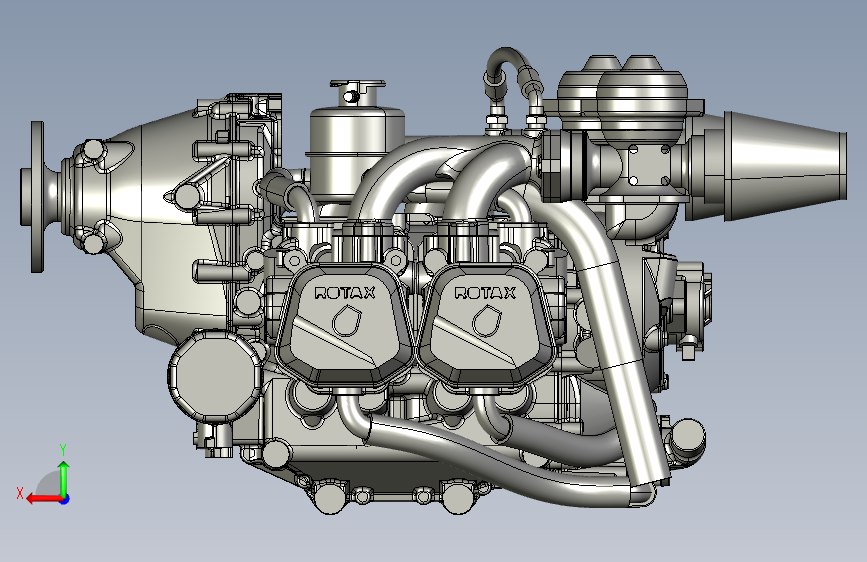867x562 pixels.
Task: Click the green Y axis arrow of the triad
Action: point(64,479)
